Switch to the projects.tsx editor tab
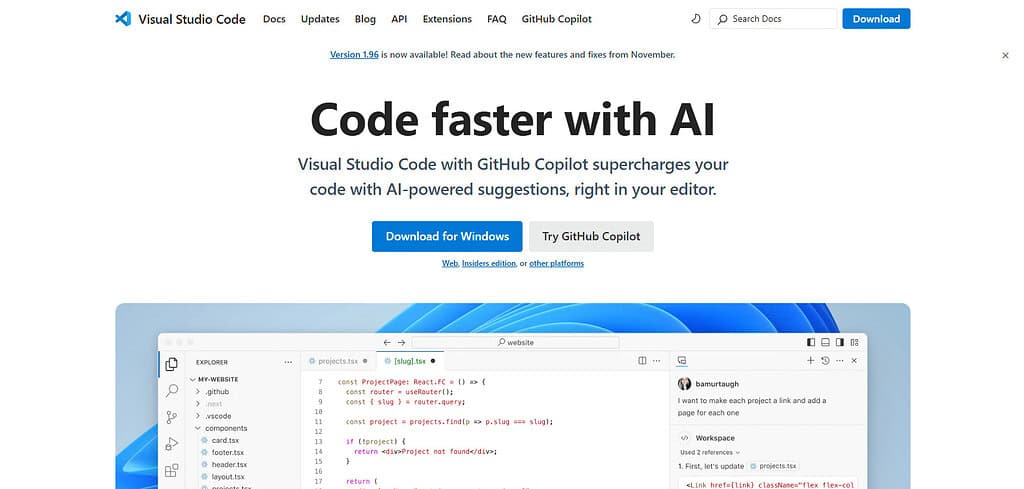The height and width of the screenshot is (489, 1024). [x=338, y=361]
